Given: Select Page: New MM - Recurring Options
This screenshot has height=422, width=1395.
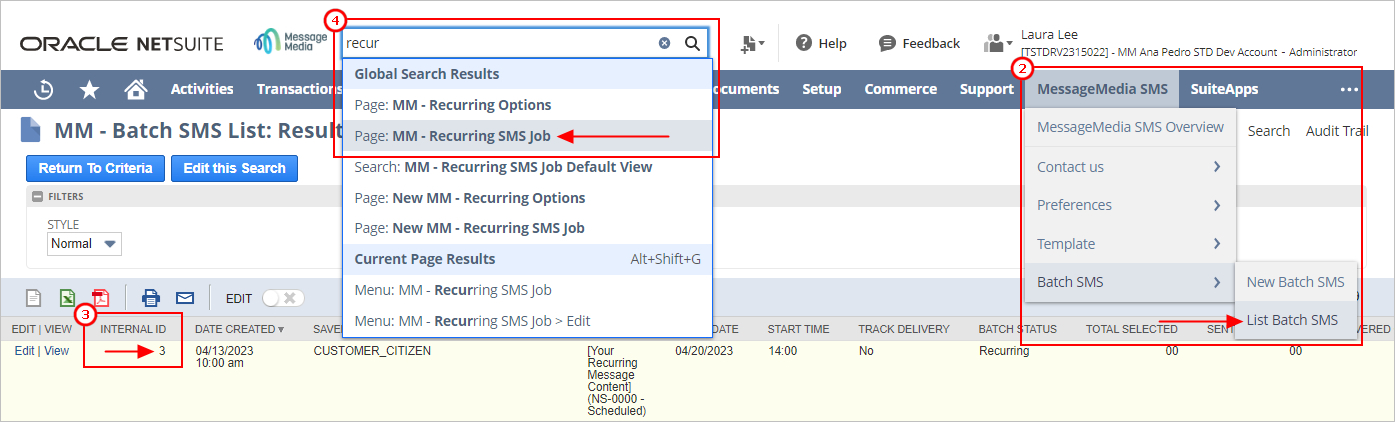Looking at the screenshot, I should point(527,198).
